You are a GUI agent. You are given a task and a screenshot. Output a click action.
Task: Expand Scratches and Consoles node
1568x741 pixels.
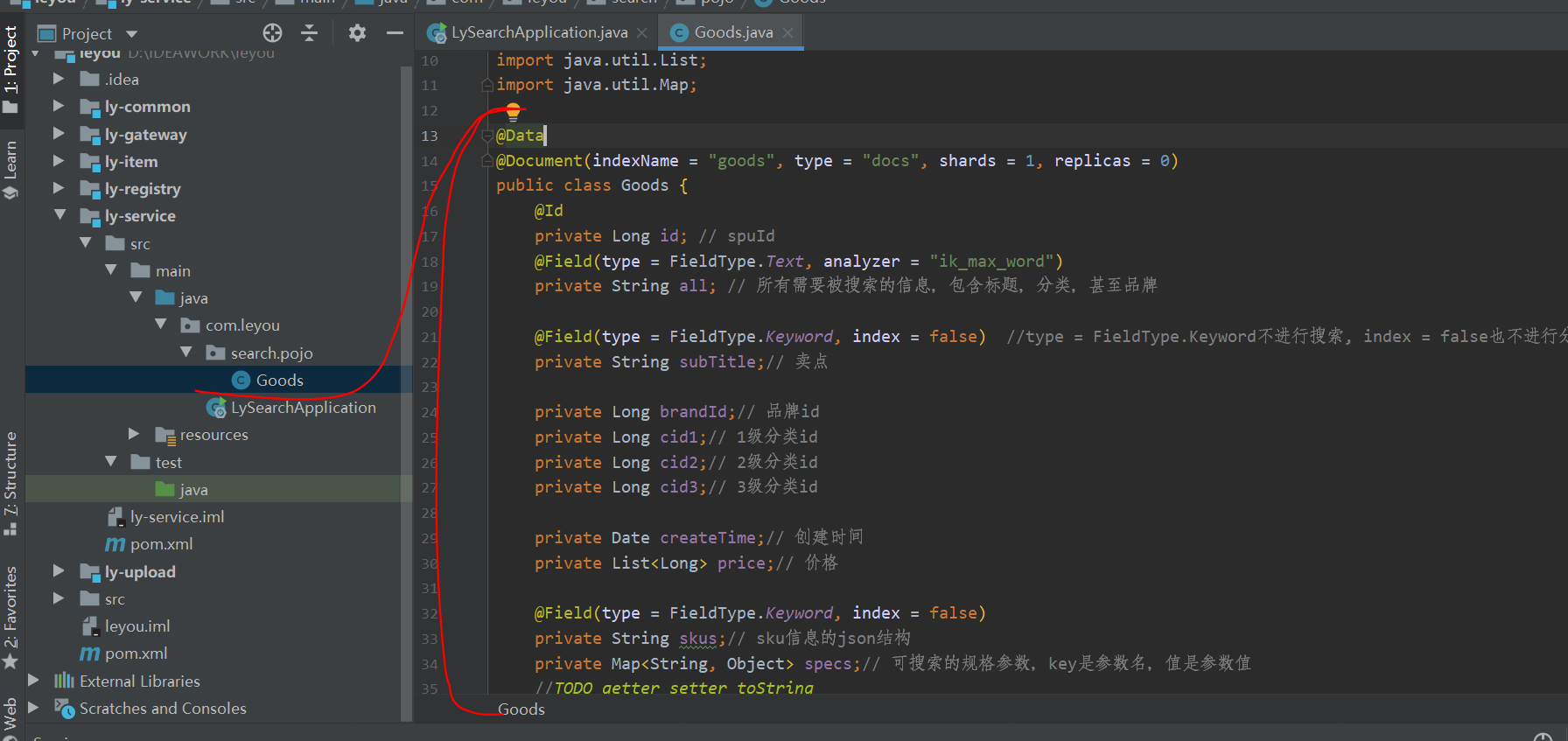coord(33,708)
